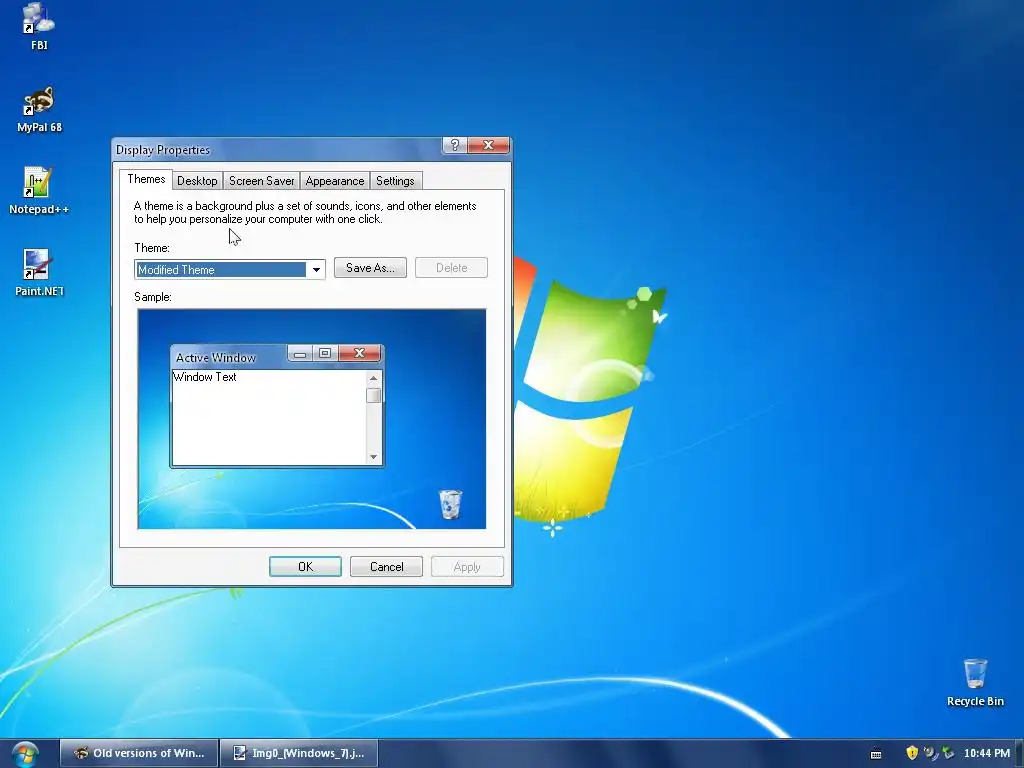Click the keyboard icon in the tray
Screen dimensions: 1024x768
tap(876, 754)
